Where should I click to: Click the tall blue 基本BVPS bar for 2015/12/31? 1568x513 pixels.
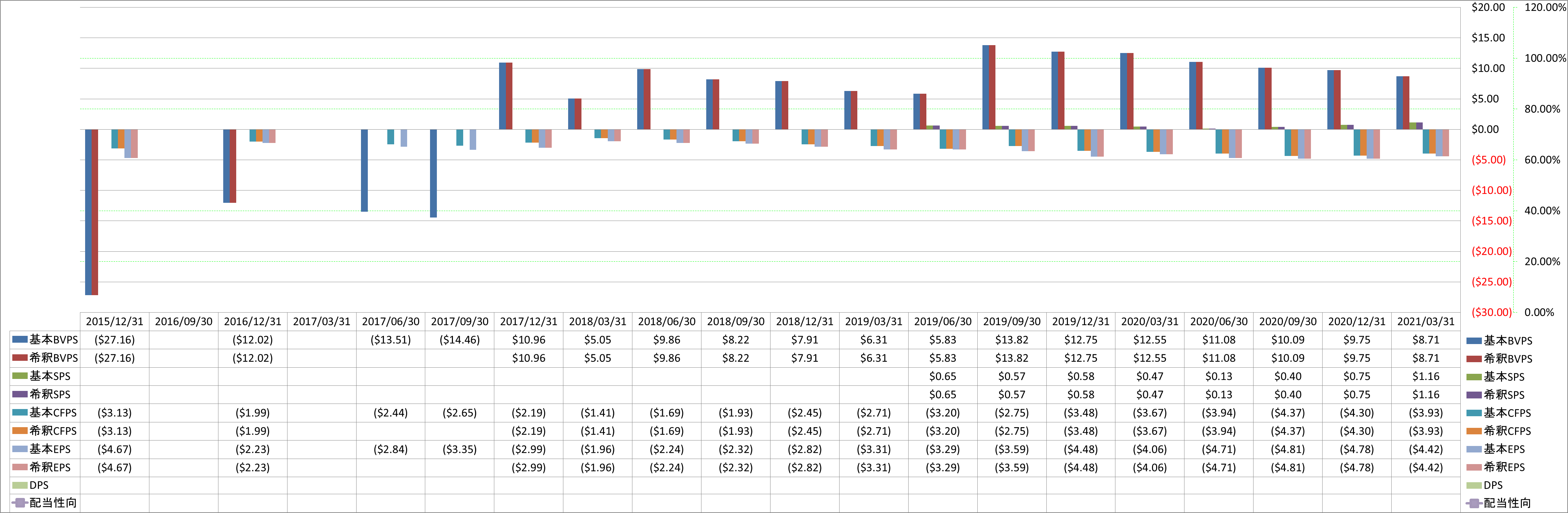point(88,212)
